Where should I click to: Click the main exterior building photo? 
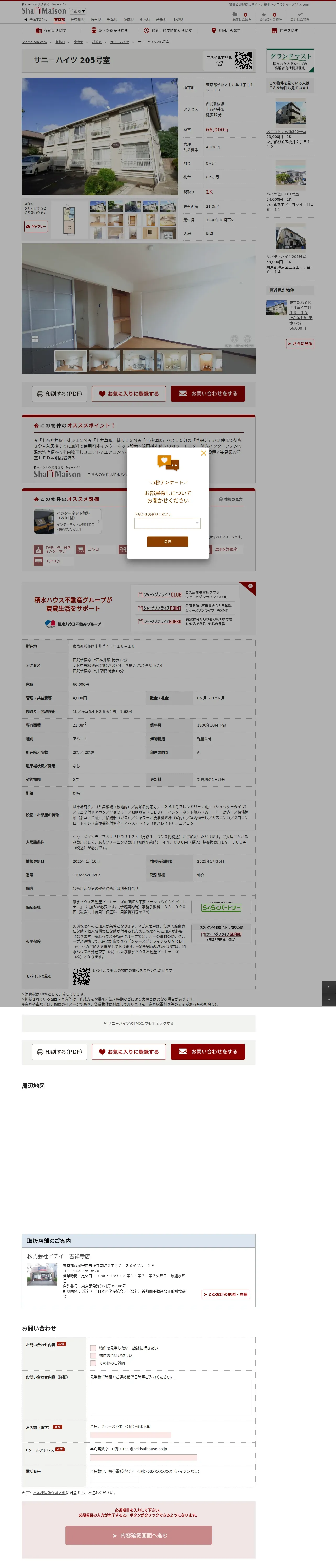click(100, 136)
